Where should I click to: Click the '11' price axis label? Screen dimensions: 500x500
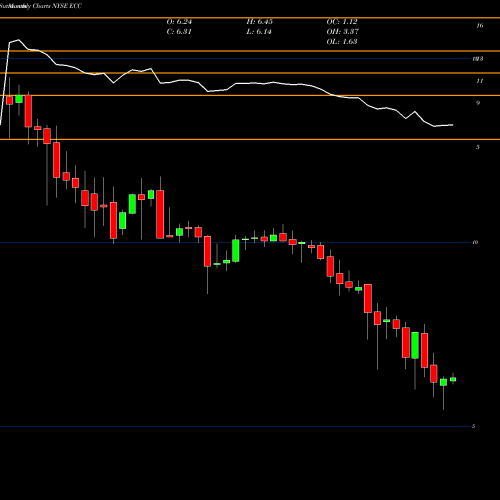(480, 81)
